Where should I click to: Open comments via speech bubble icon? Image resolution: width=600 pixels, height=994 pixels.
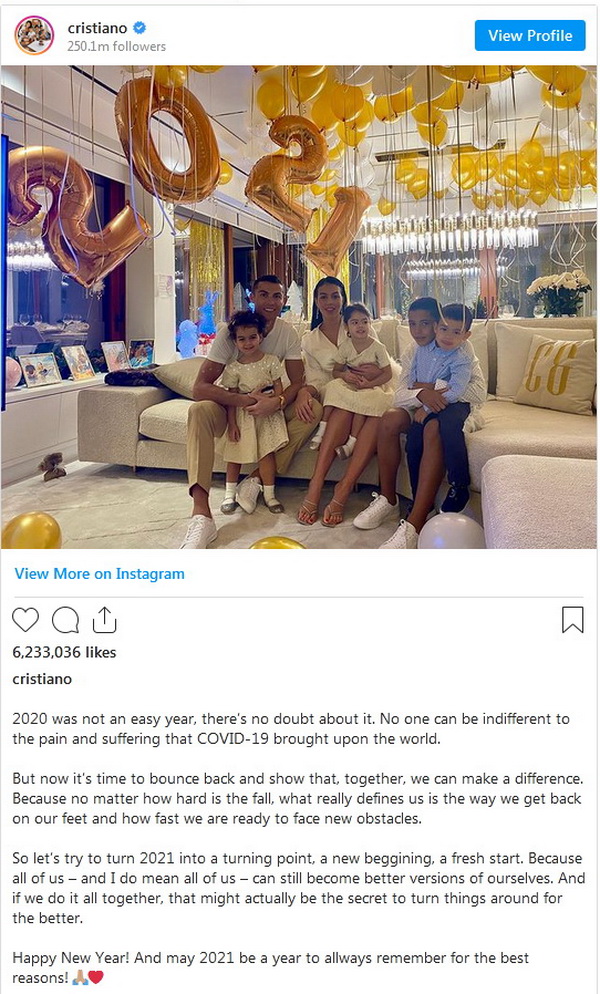(65, 620)
